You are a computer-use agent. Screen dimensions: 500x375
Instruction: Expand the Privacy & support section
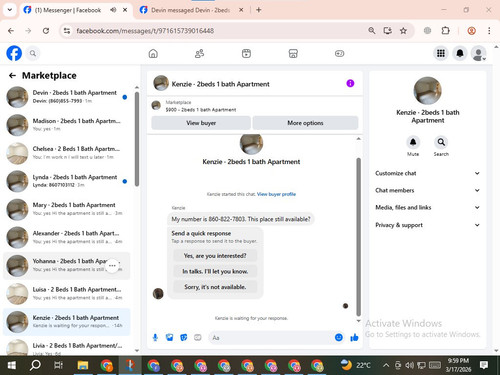(428, 225)
